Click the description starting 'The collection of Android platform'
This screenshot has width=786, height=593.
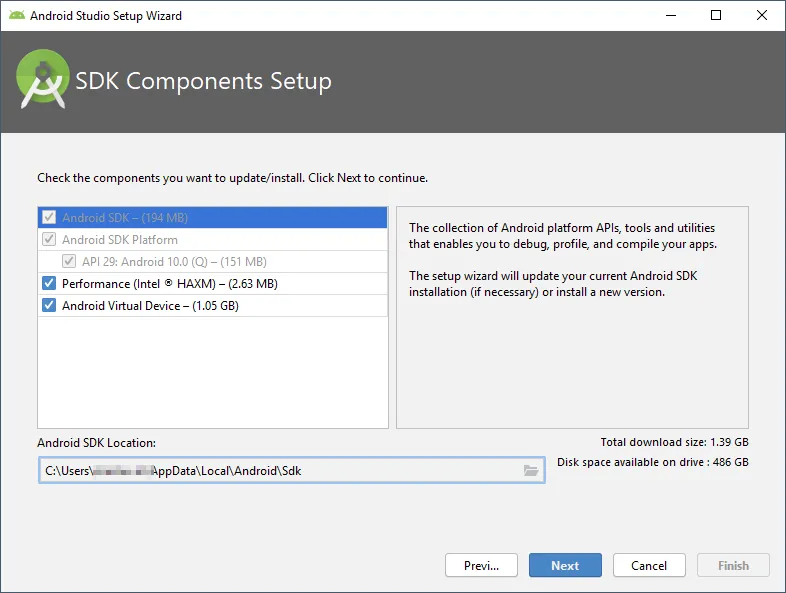coord(563,236)
